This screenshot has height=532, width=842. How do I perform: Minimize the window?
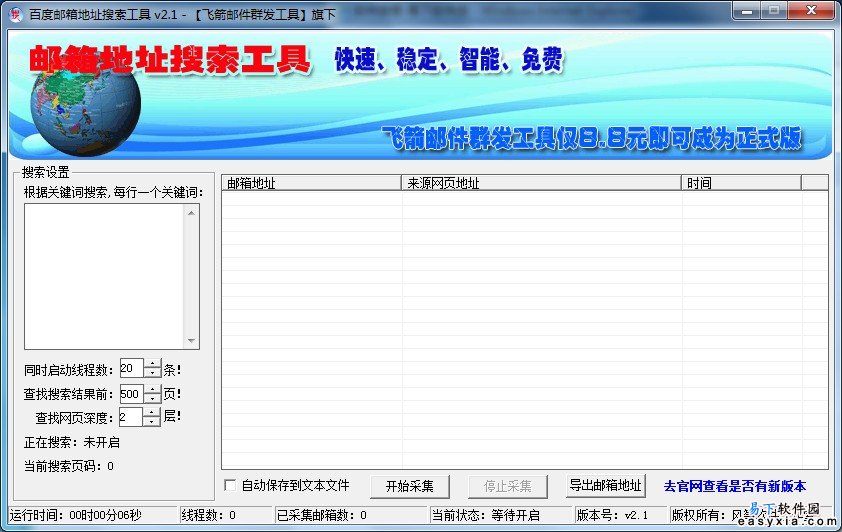[x=746, y=11]
